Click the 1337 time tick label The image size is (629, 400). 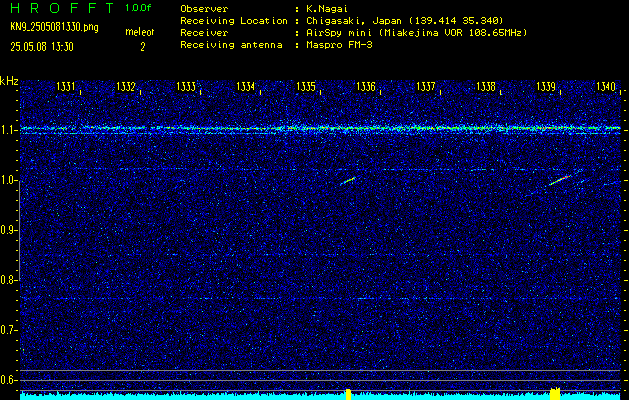click(426, 86)
